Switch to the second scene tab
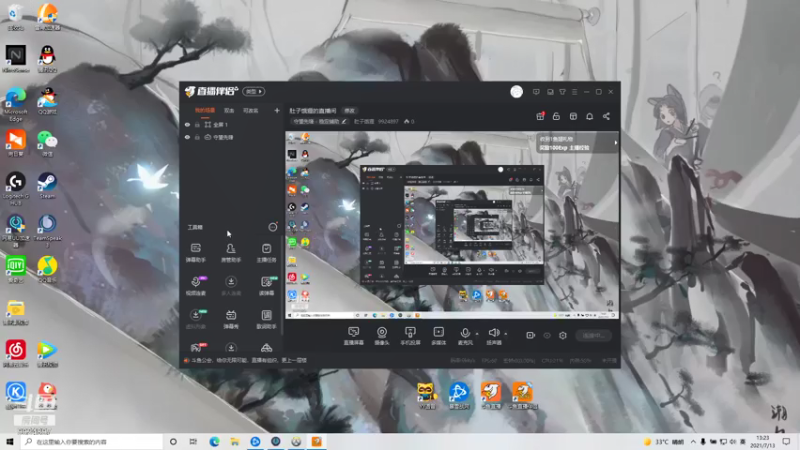 [x=229, y=110]
